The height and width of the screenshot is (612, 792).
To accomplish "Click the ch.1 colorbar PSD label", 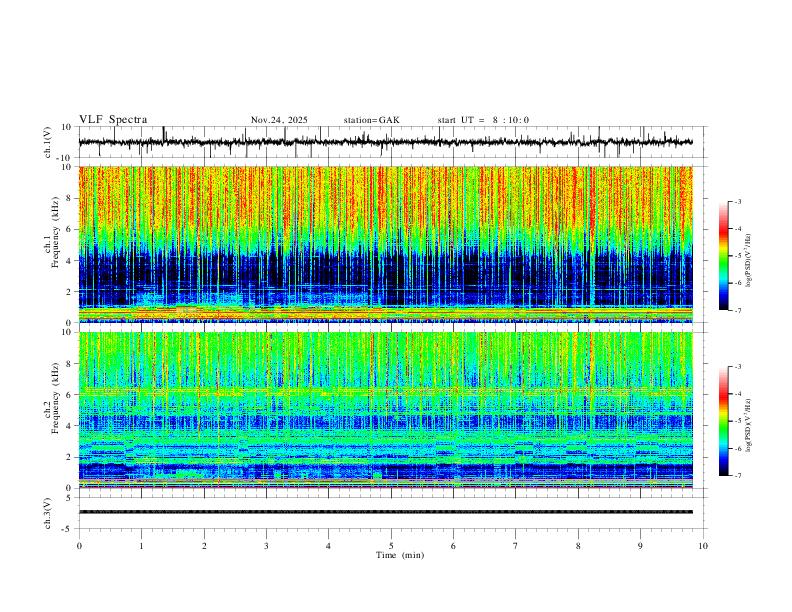I will [749, 261].
